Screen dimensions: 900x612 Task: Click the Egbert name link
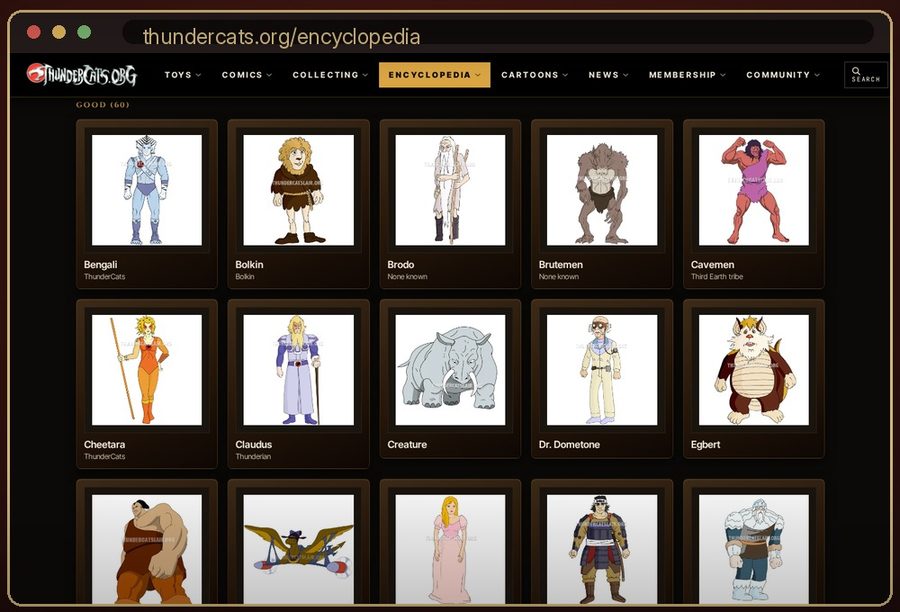(705, 444)
